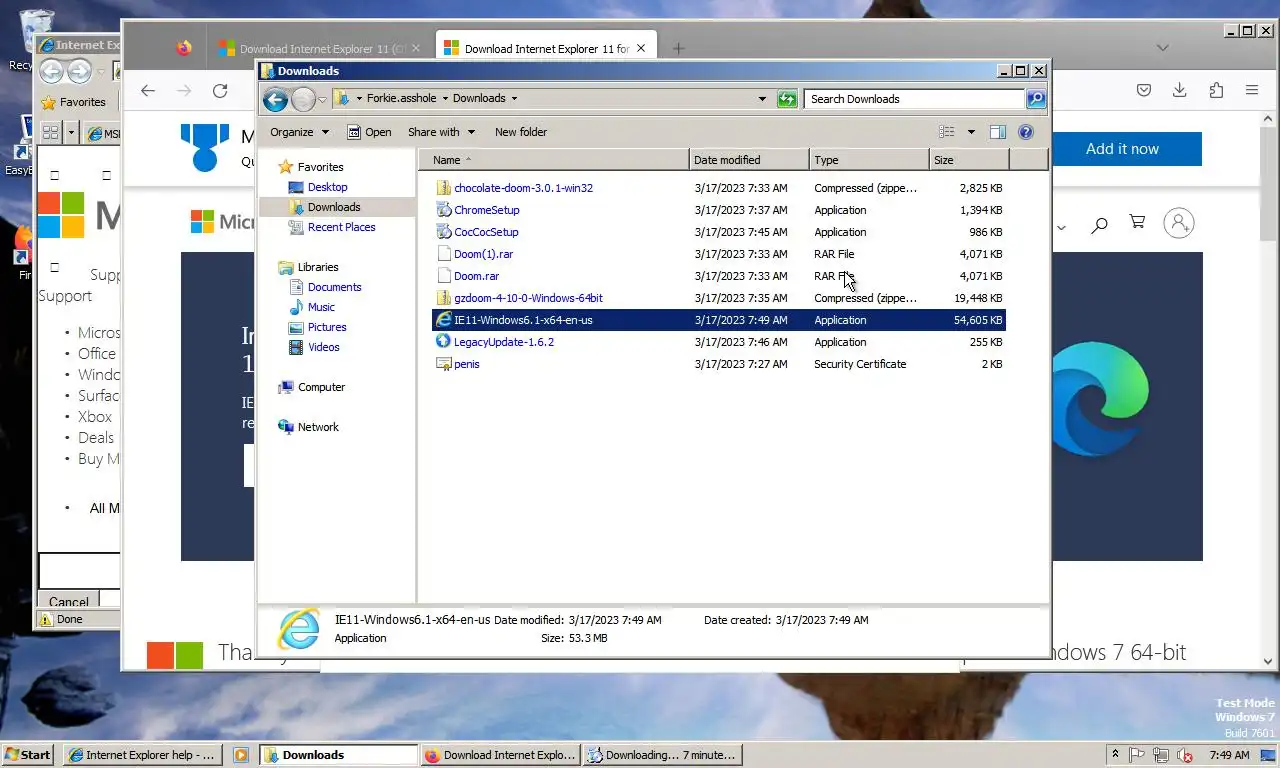Click the Forward arrow in Downloads explorer

(303, 99)
